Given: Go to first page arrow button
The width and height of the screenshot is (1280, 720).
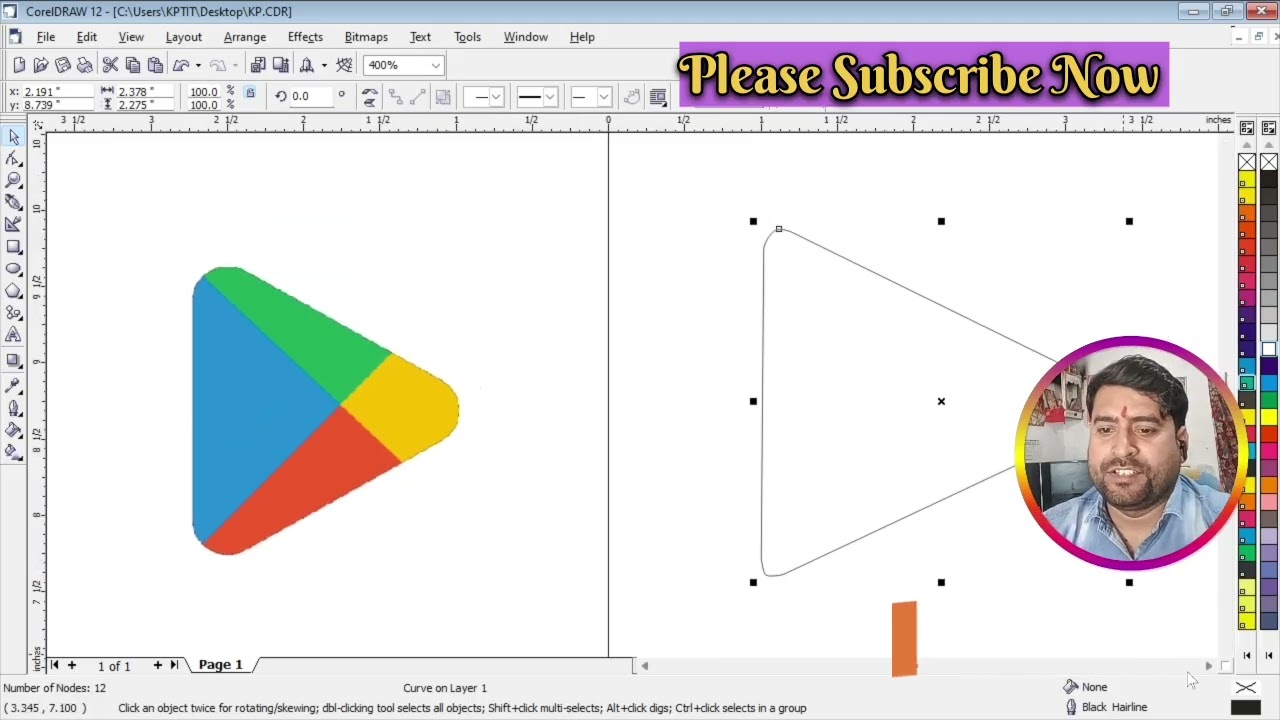Looking at the screenshot, I should pos(54,665).
